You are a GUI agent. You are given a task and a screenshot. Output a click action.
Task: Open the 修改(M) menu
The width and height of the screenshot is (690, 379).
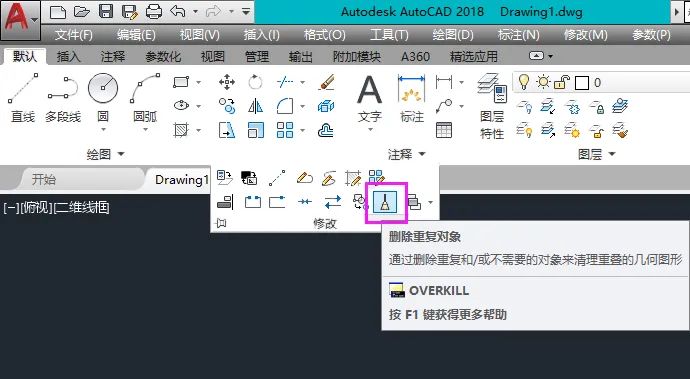(x=586, y=35)
